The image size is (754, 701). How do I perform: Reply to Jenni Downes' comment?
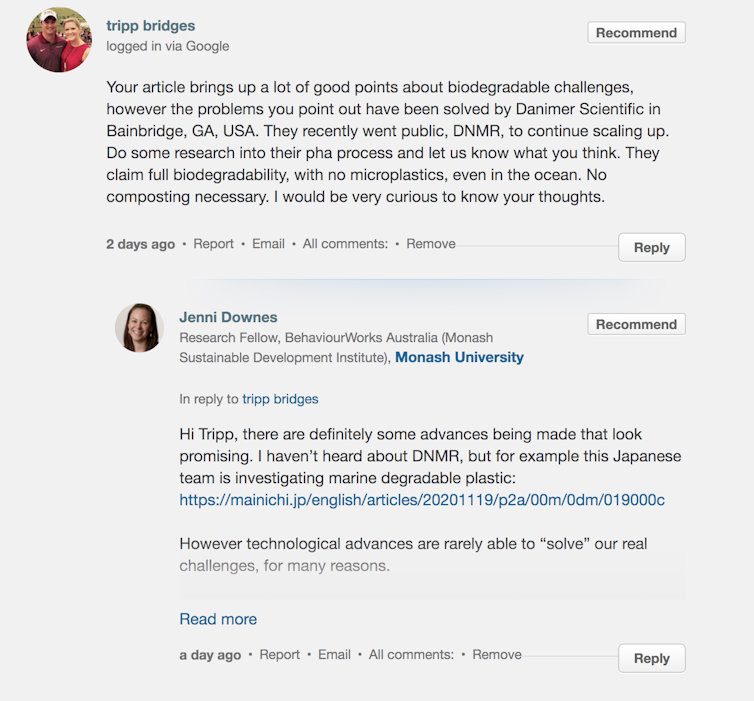[x=651, y=658]
